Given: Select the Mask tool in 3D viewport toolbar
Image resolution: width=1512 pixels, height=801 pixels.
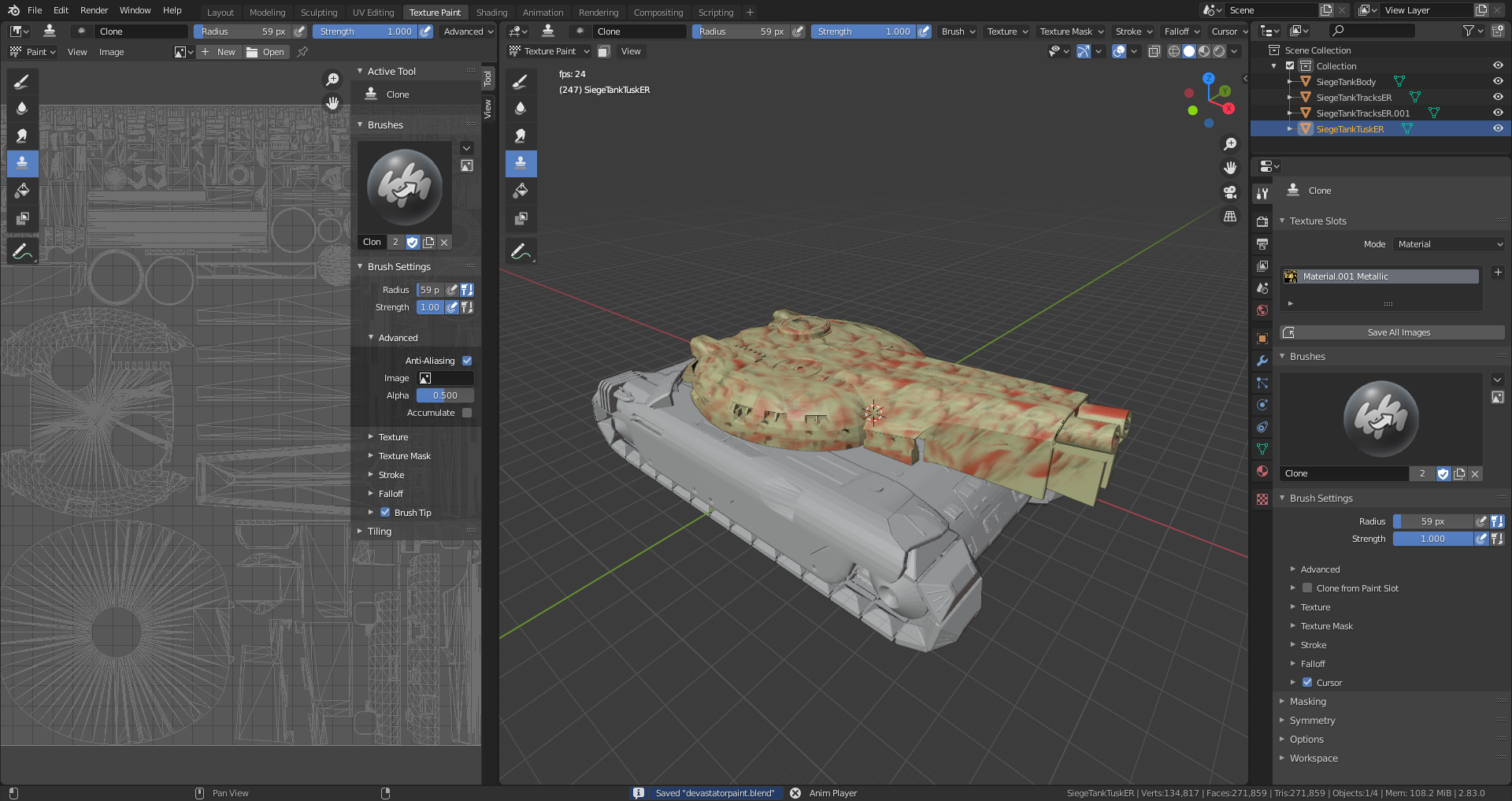Looking at the screenshot, I should pos(521,218).
